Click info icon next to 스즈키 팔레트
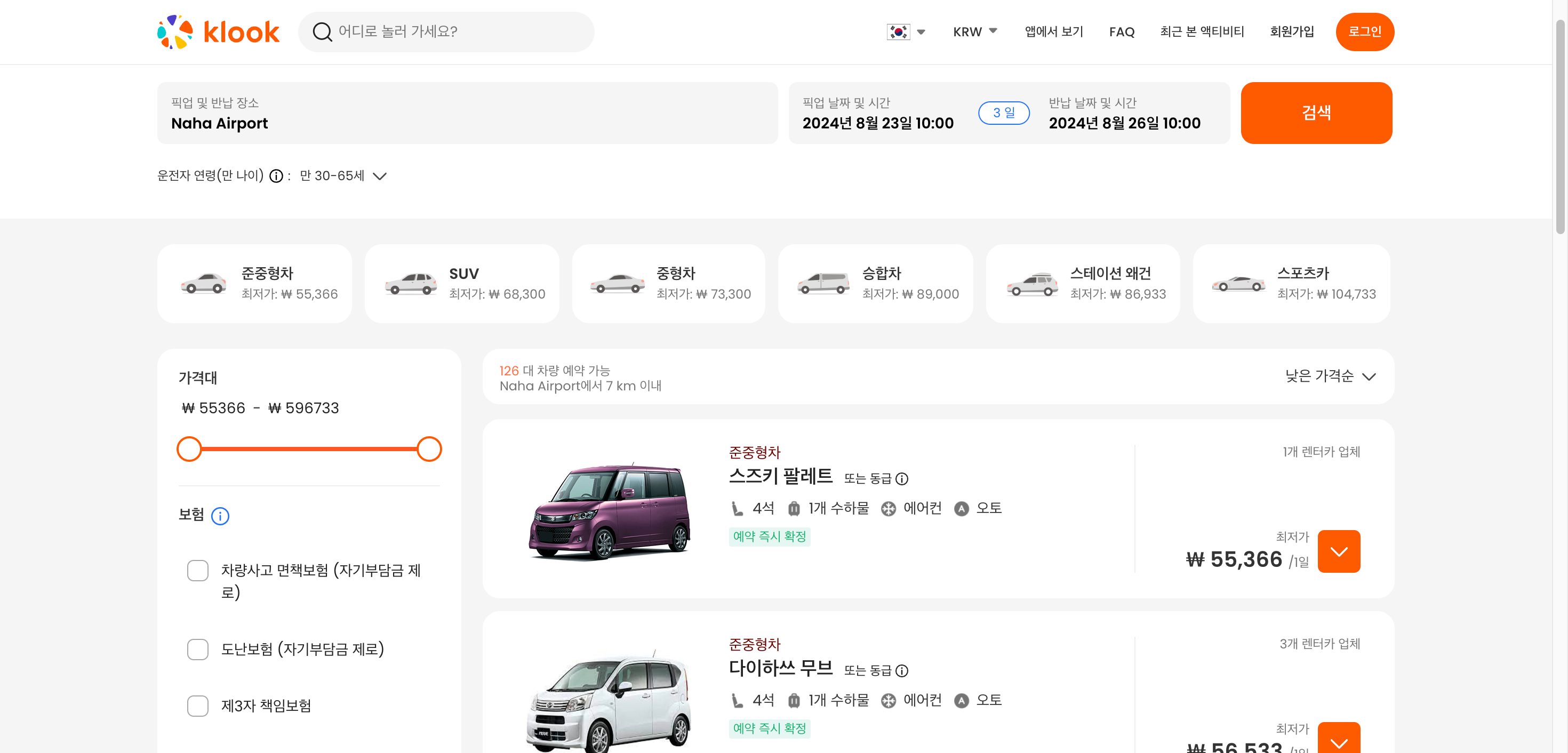This screenshot has width=1568, height=753. click(x=902, y=479)
